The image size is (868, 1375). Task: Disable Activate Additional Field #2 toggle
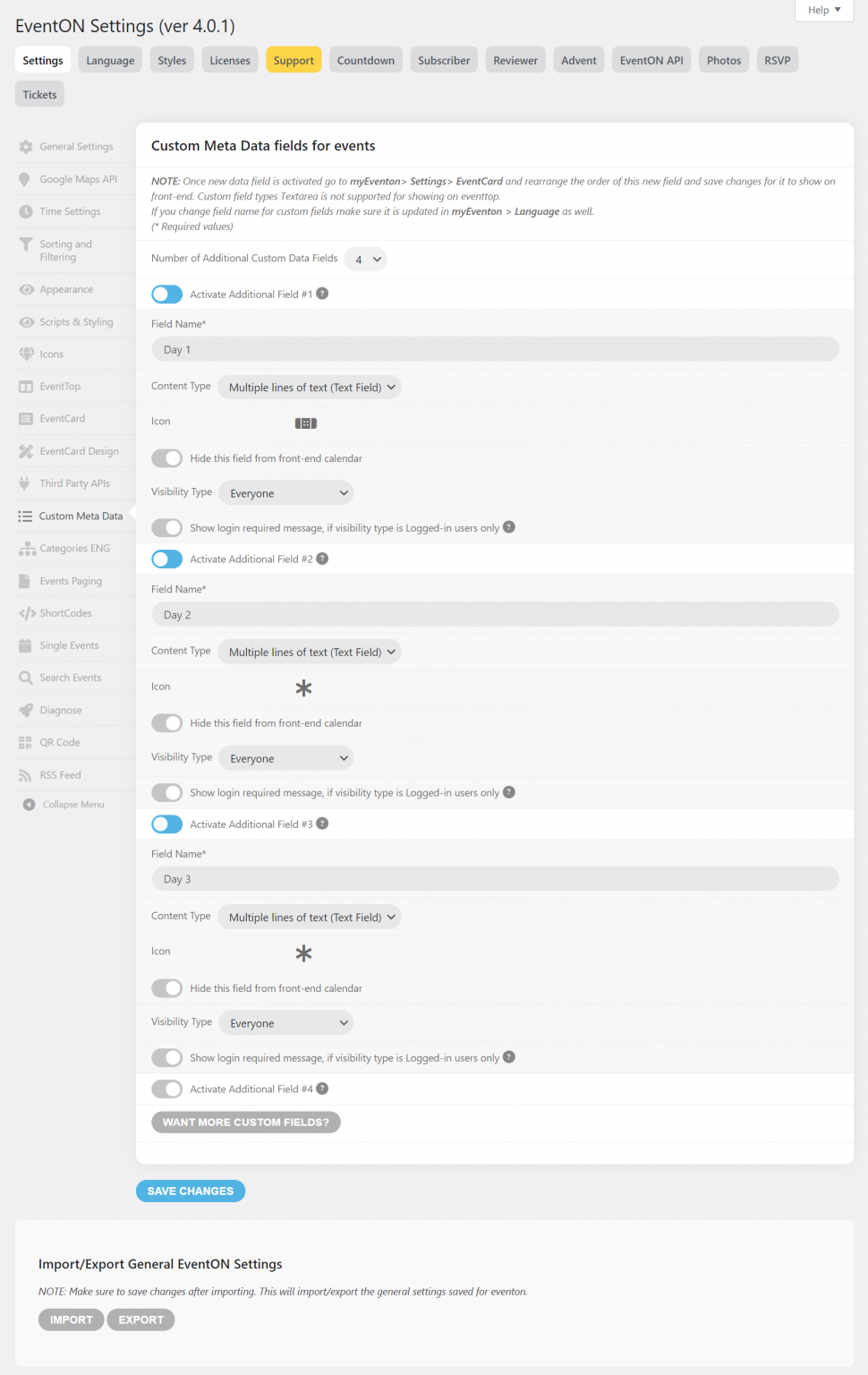pyautogui.click(x=166, y=559)
